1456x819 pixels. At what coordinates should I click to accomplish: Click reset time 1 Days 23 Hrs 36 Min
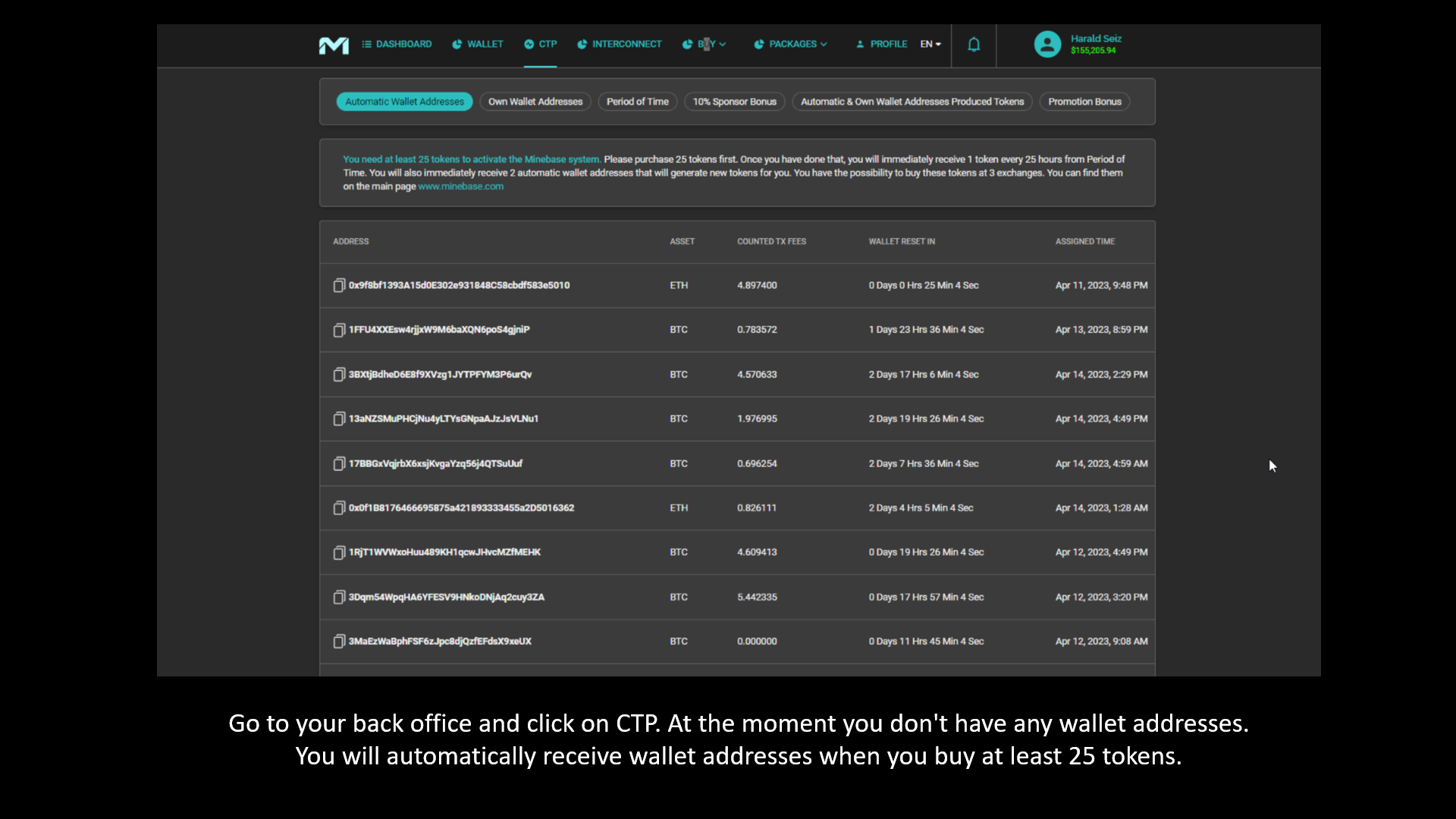click(x=926, y=330)
